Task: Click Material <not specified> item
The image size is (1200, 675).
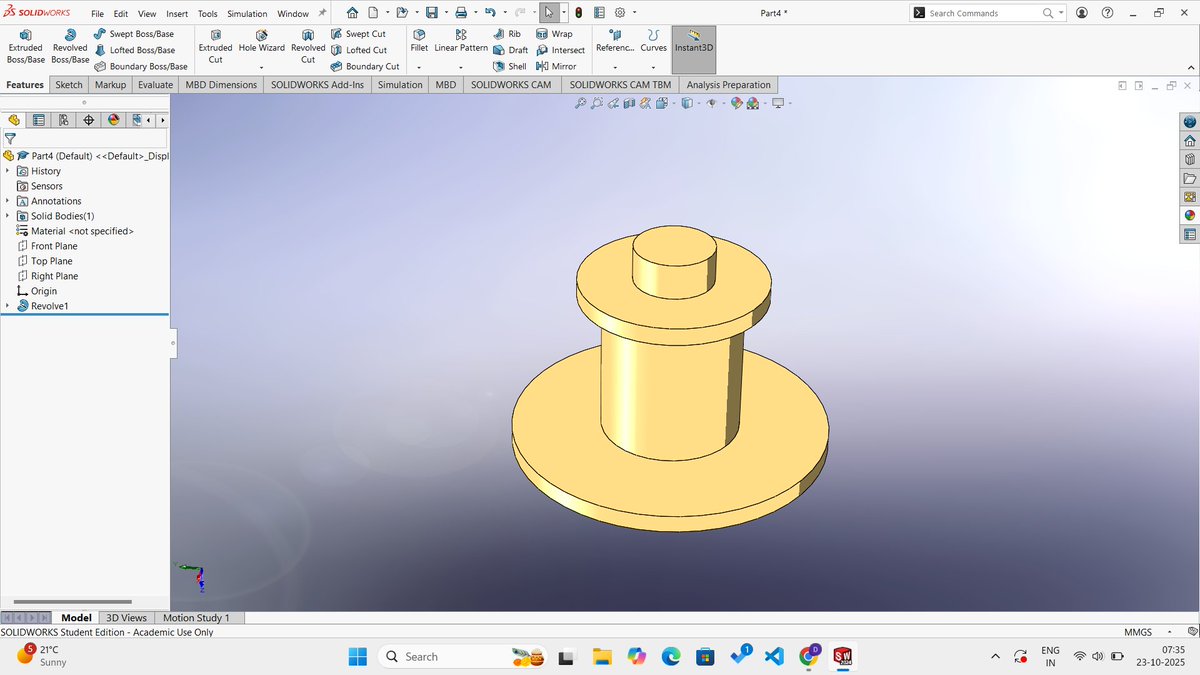Action: tap(75, 231)
